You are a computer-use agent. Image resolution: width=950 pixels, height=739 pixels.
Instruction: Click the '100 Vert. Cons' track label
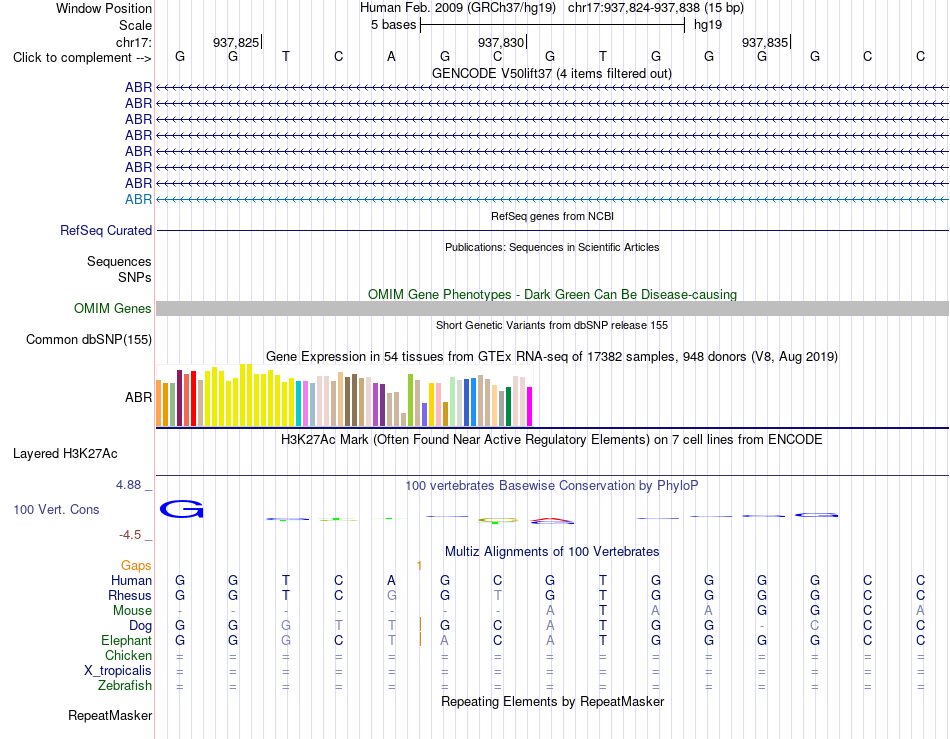[56, 509]
